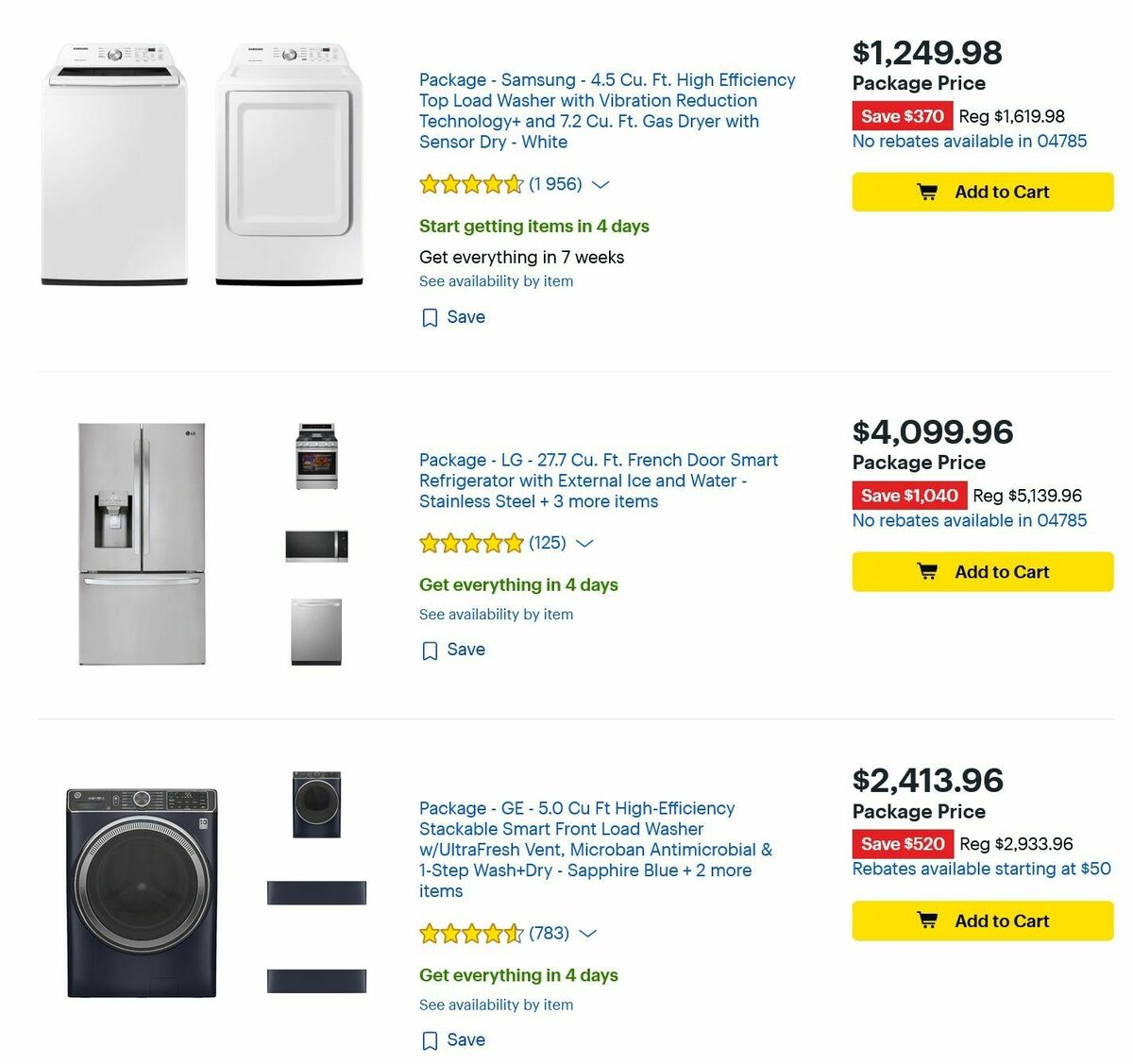Expand the reviews dropdown beside (1 956)

pyautogui.click(x=601, y=185)
